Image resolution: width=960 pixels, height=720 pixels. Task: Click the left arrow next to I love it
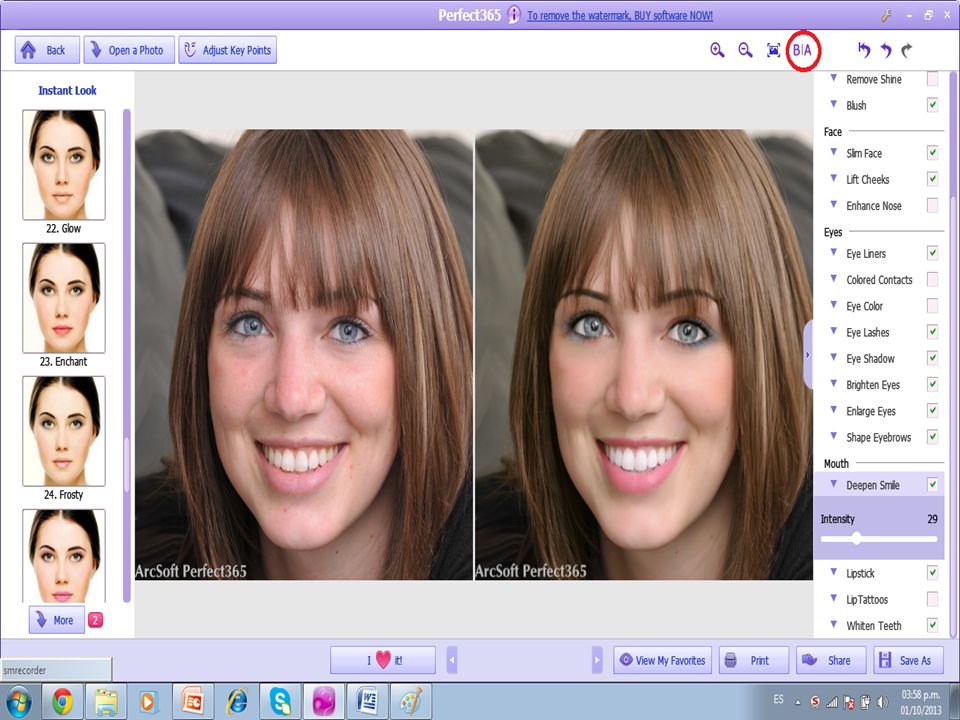click(452, 661)
